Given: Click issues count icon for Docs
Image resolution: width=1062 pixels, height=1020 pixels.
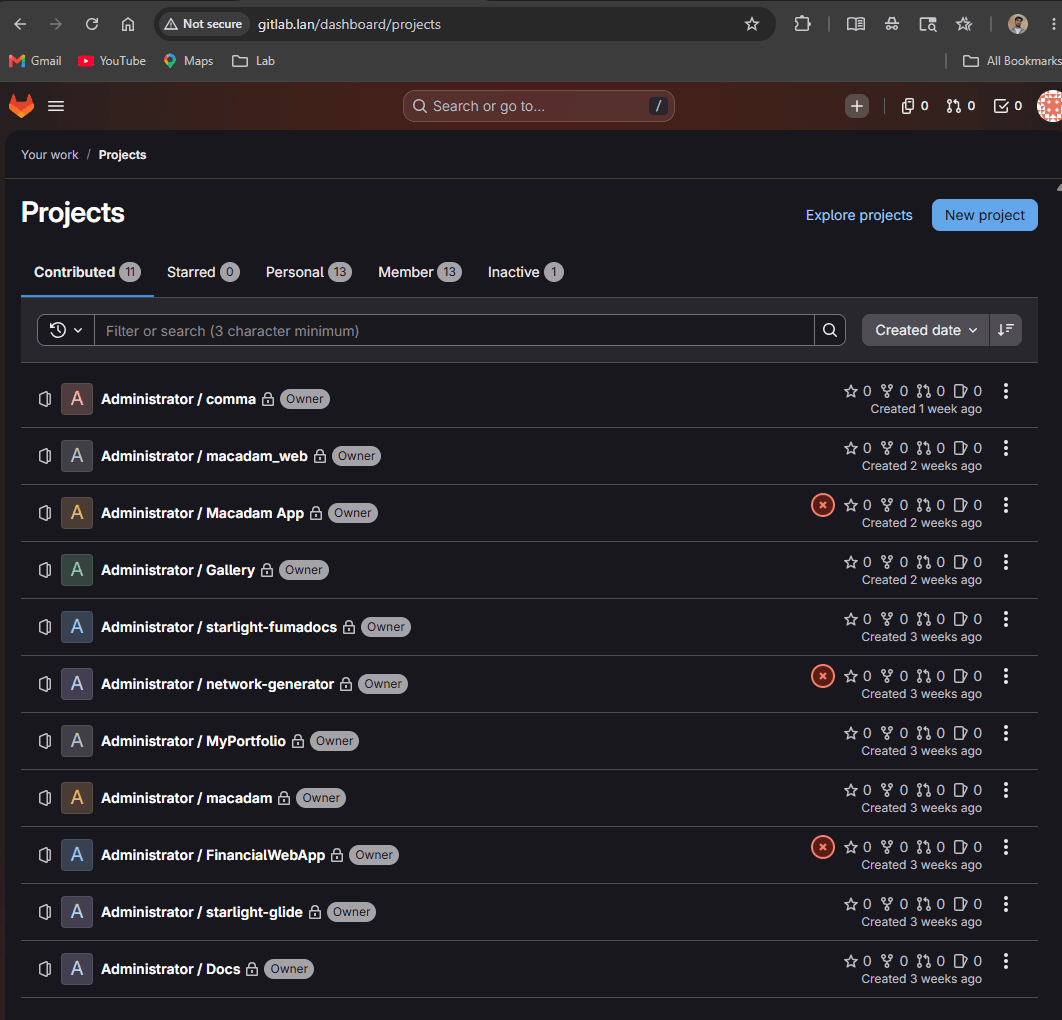Looking at the screenshot, I should (960, 960).
